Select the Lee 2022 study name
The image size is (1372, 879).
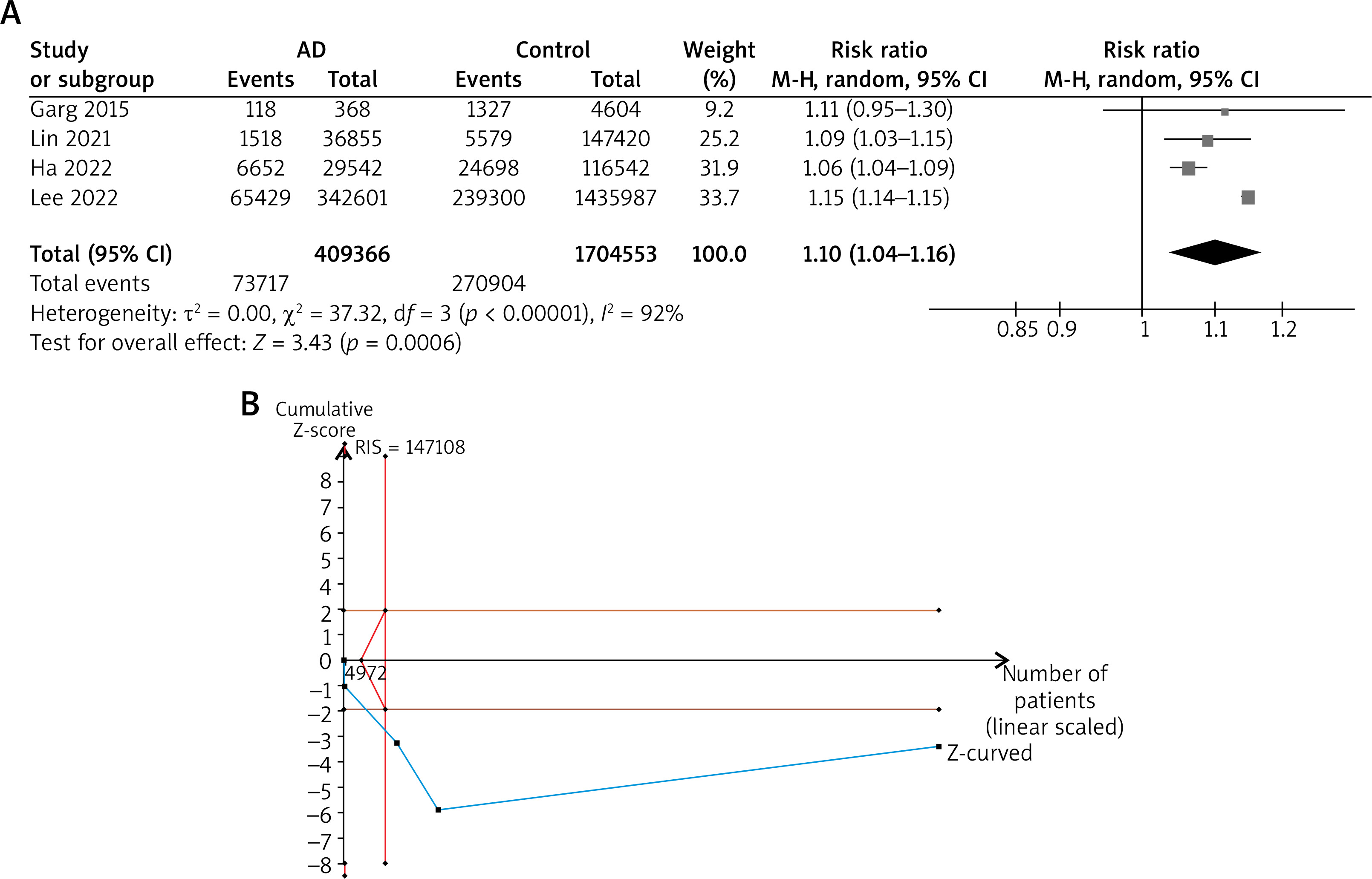[x=74, y=198]
